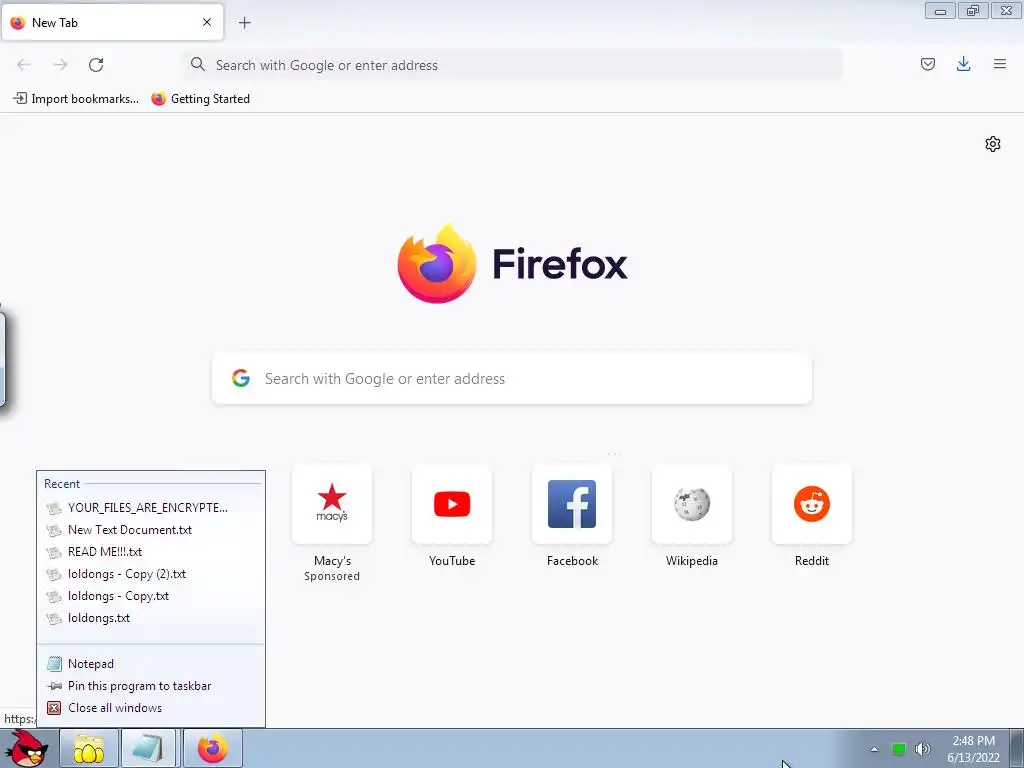Select the New Tab tab
This screenshot has height=768, width=1024.
point(112,22)
